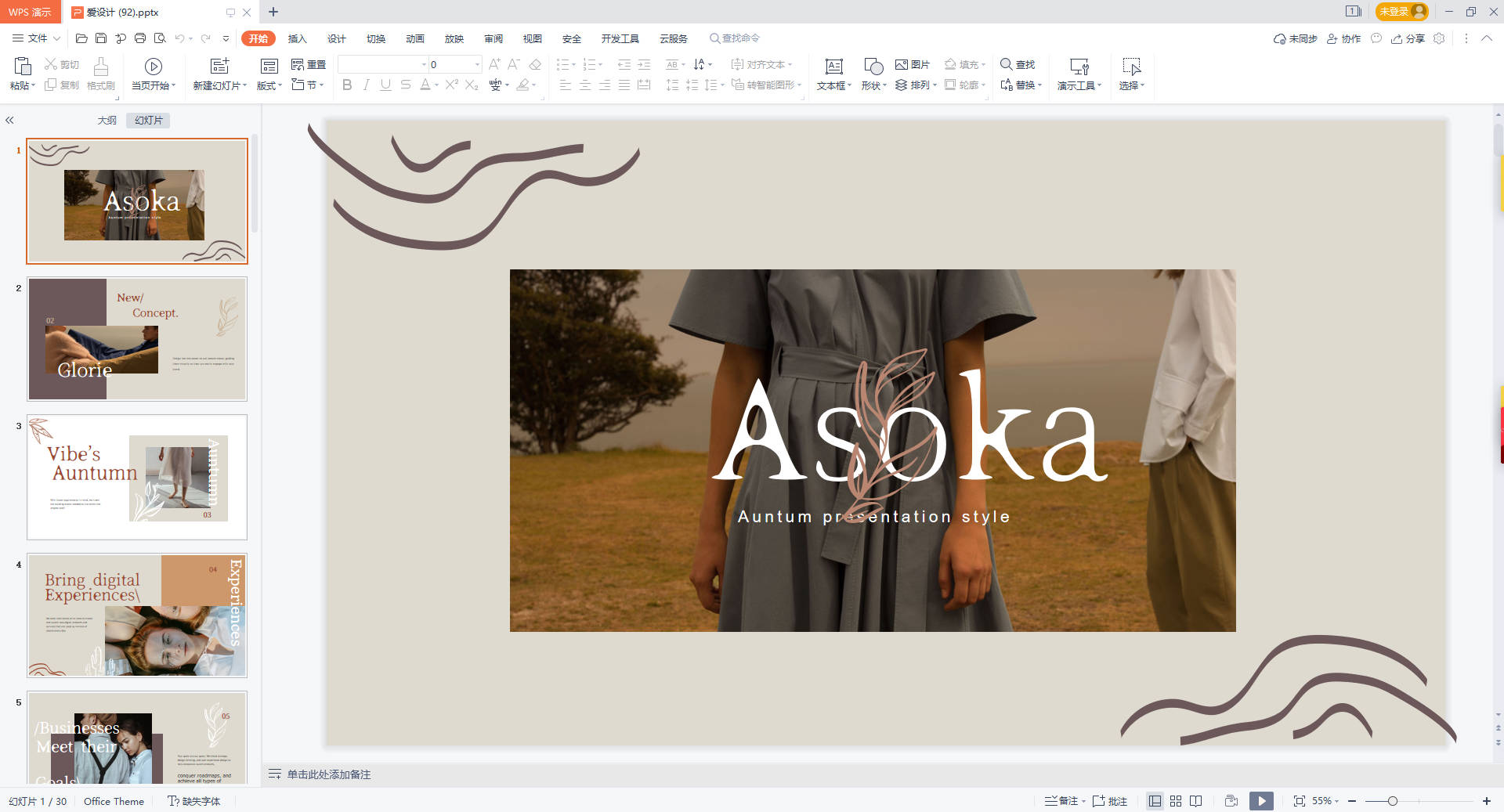
Task: Open the File (文件) menu
Action: click(36, 38)
